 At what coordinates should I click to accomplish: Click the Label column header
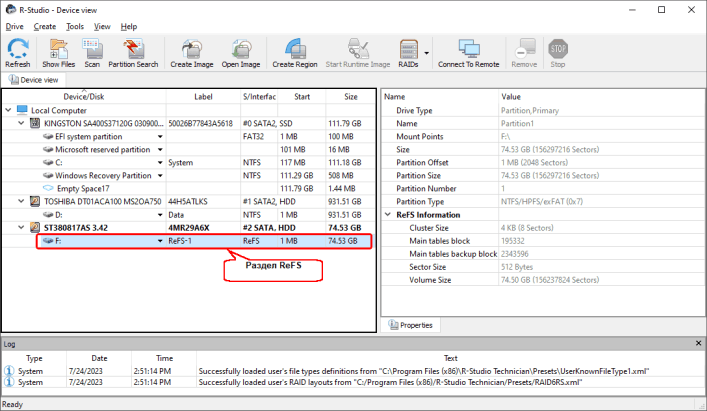point(203,96)
